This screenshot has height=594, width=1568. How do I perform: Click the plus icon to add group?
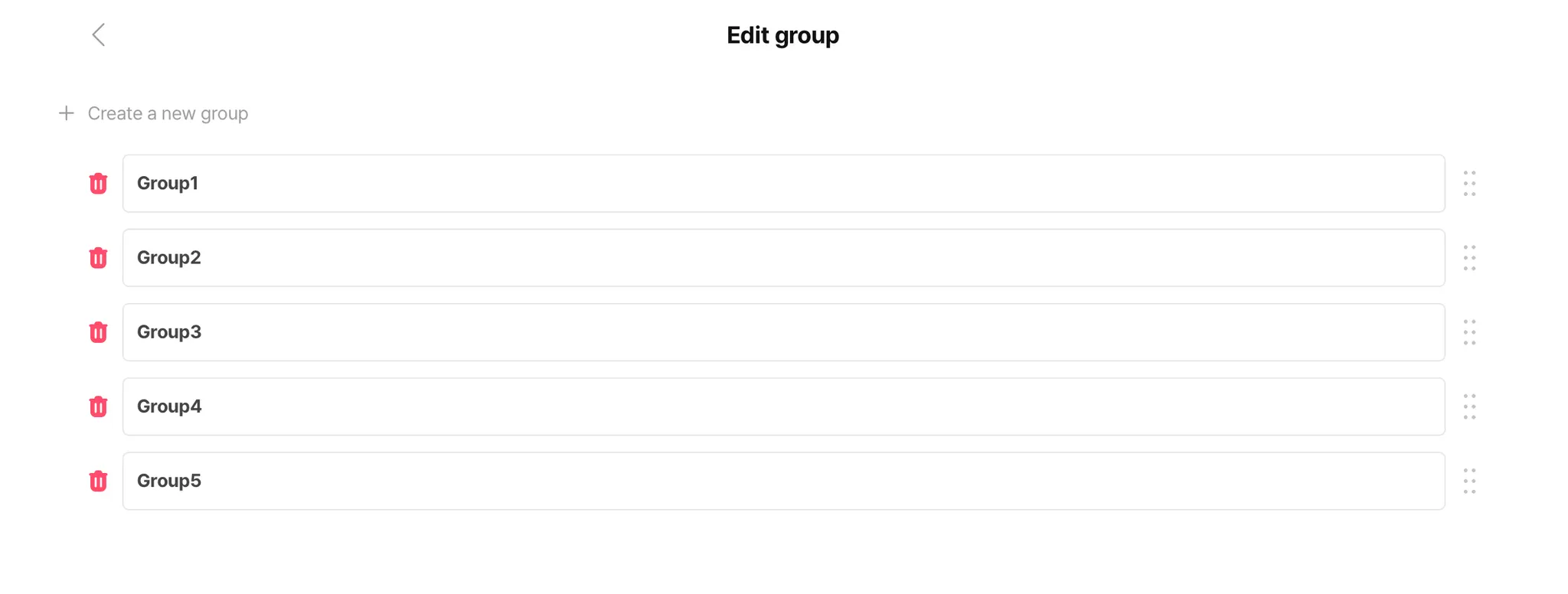(67, 113)
